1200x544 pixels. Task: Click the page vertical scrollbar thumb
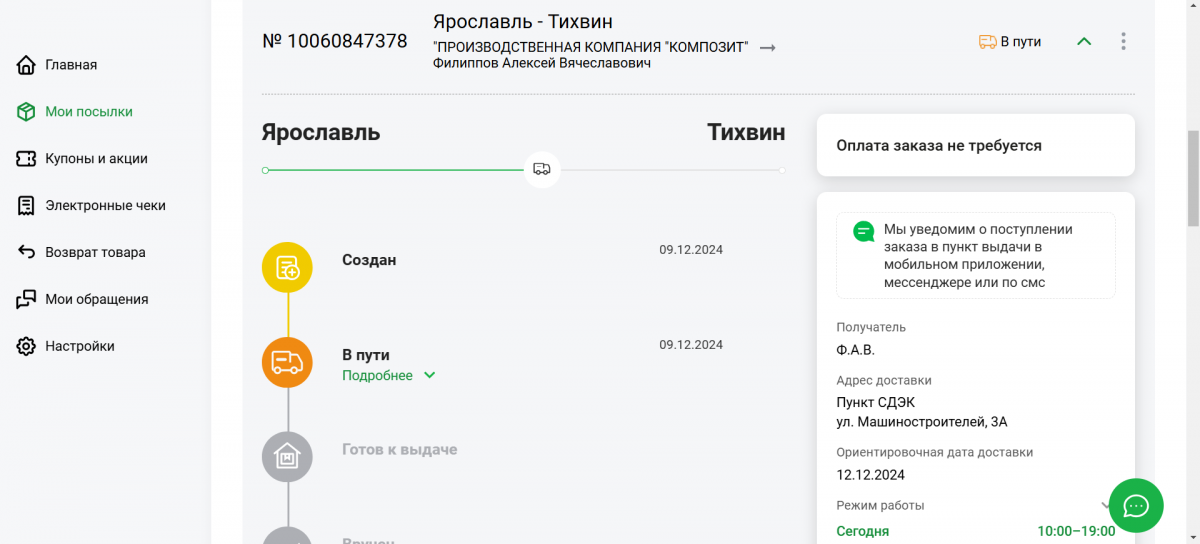coord(1192,178)
